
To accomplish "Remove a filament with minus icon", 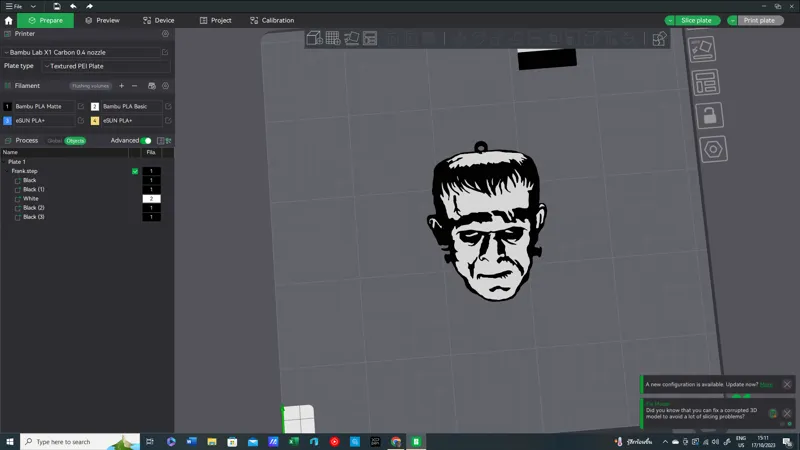I will (134, 86).
